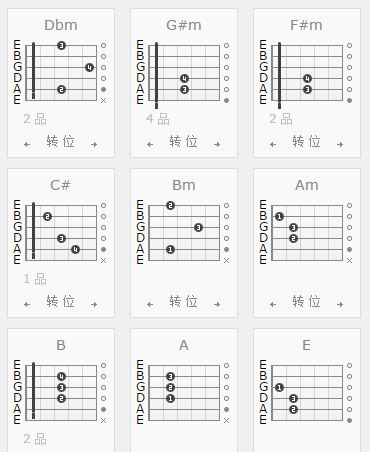This screenshot has width=370, height=452.
Task: Click next inversion arrow on Bm card
Action: point(217,304)
